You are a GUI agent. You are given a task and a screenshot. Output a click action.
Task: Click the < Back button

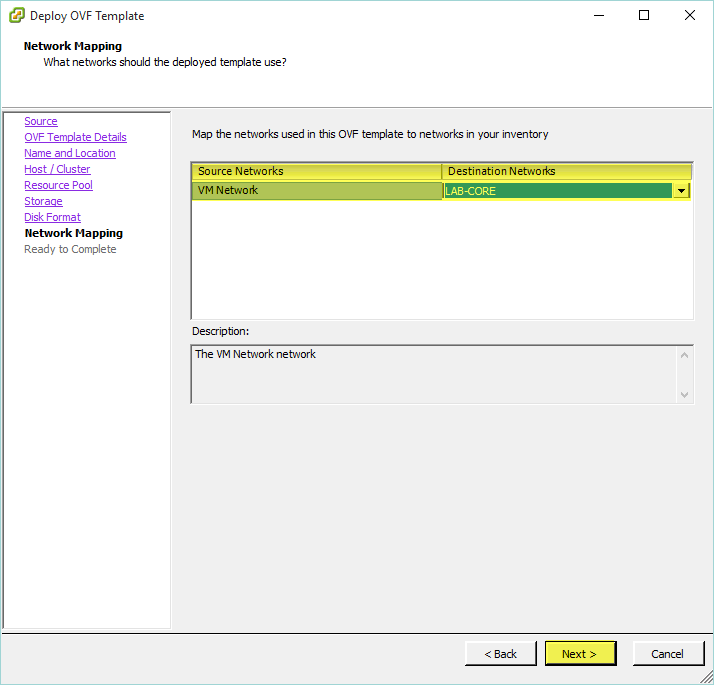(x=501, y=654)
